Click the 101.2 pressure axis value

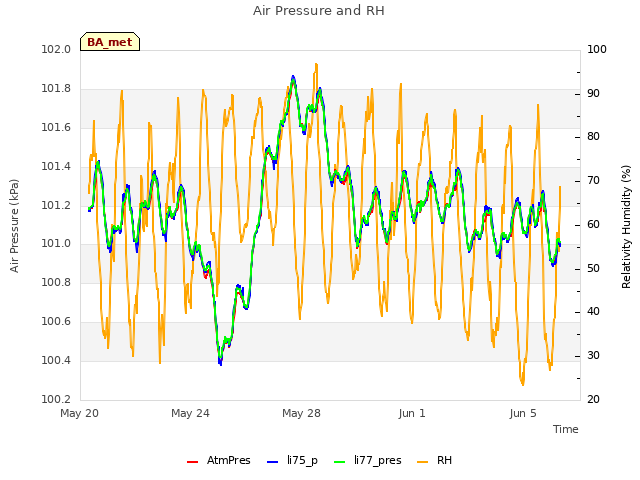pos(56,205)
